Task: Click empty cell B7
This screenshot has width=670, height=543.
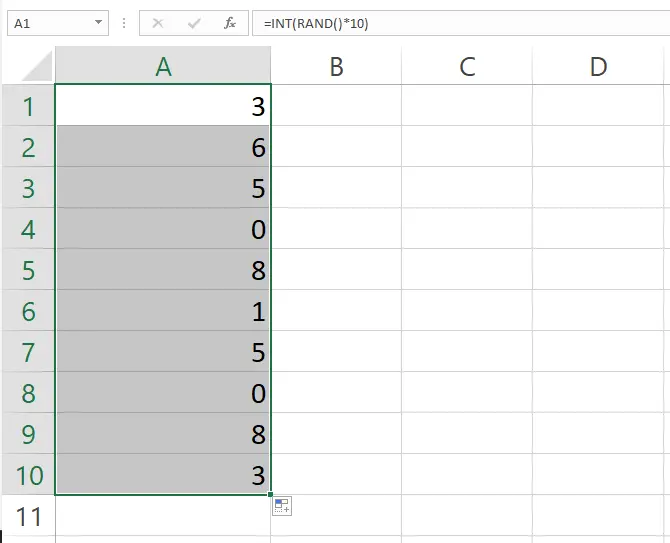Action: [336, 352]
